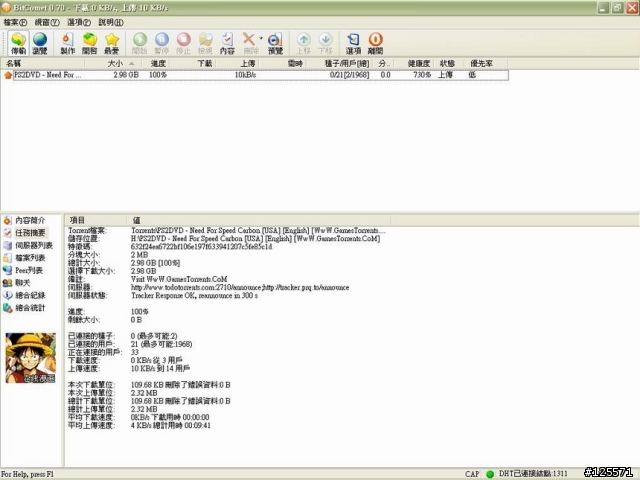Expand dropdown arrow beside 刪除 icon
This screenshot has height=480, width=640.
(x=261, y=39)
